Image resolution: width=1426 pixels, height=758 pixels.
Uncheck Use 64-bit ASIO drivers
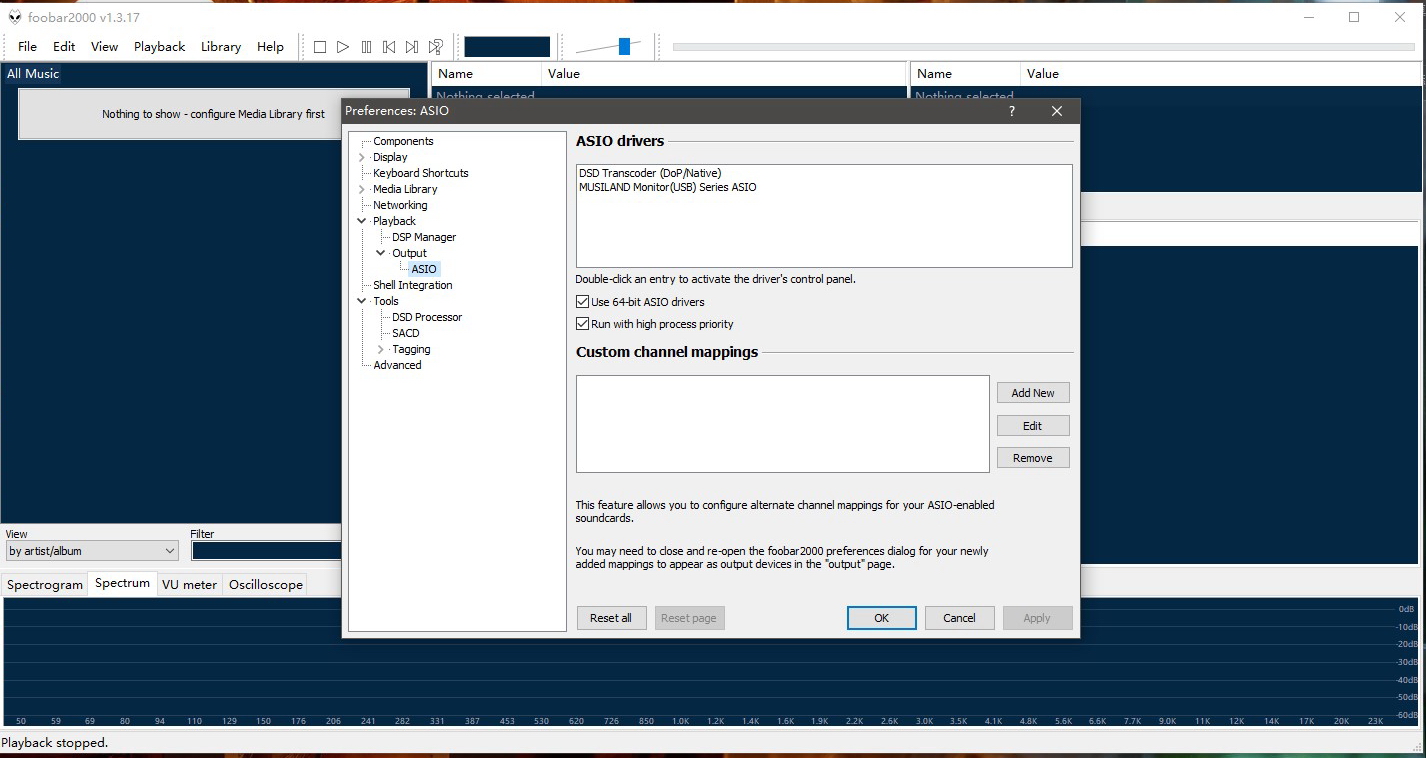pyautogui.click(x=583, y=302)
